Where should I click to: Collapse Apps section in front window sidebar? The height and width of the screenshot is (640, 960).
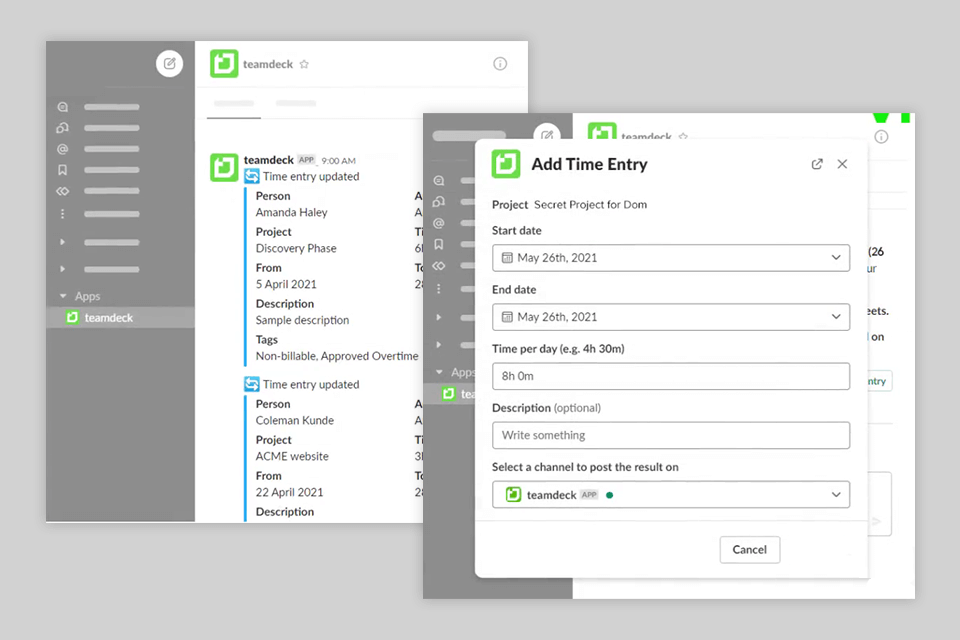(x=439, y=372)
